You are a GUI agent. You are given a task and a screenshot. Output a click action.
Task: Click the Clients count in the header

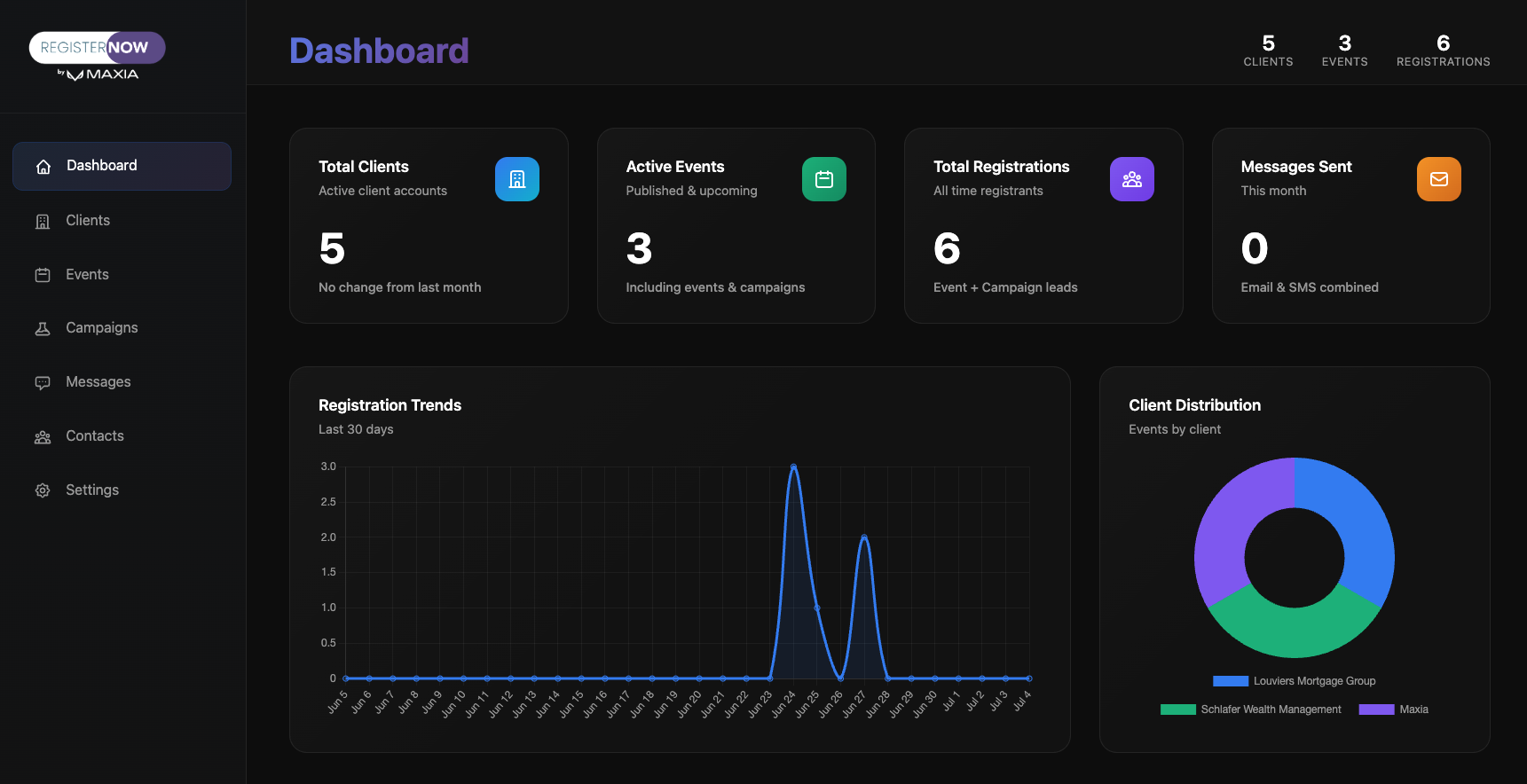click(1268, 51)
